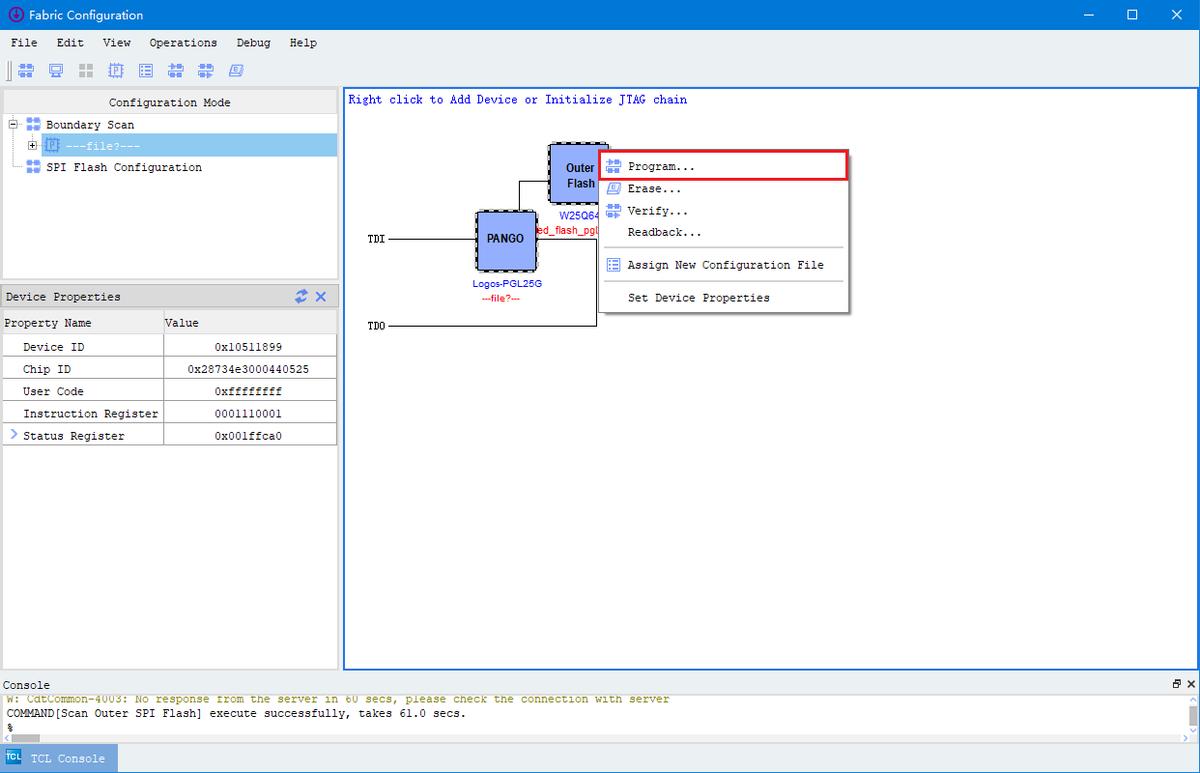Select Set Device Properties
Viewport: 1200px width, 773px height.
tap(723, 298)
